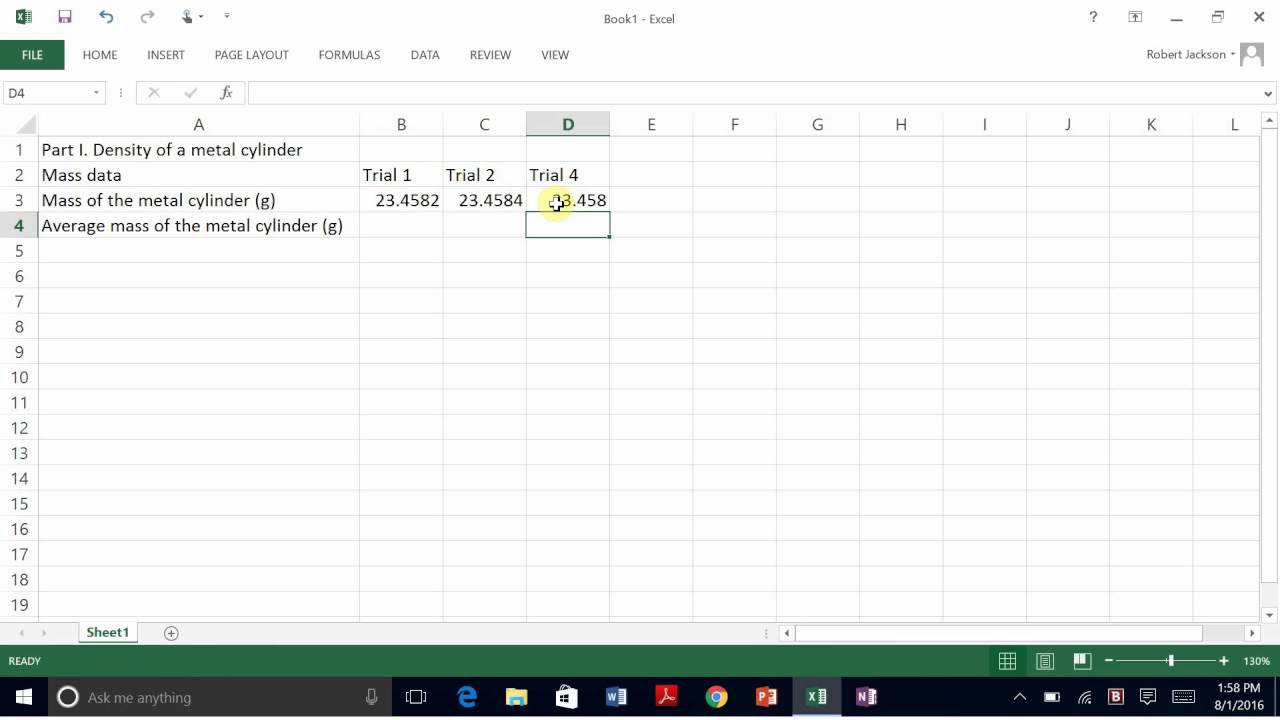Open Word from the Windows taskbar
Viewport: 1280px width, 720px height.
point(616,697)
